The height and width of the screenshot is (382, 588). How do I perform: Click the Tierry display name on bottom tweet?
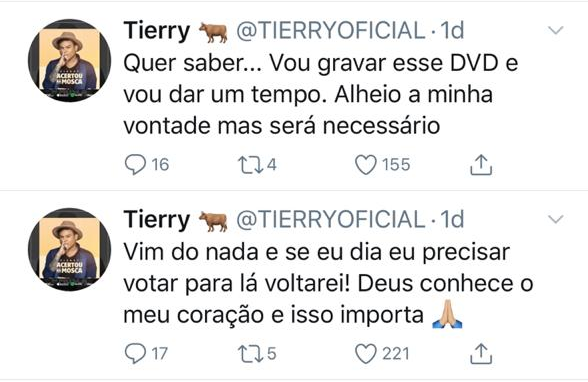157,220
